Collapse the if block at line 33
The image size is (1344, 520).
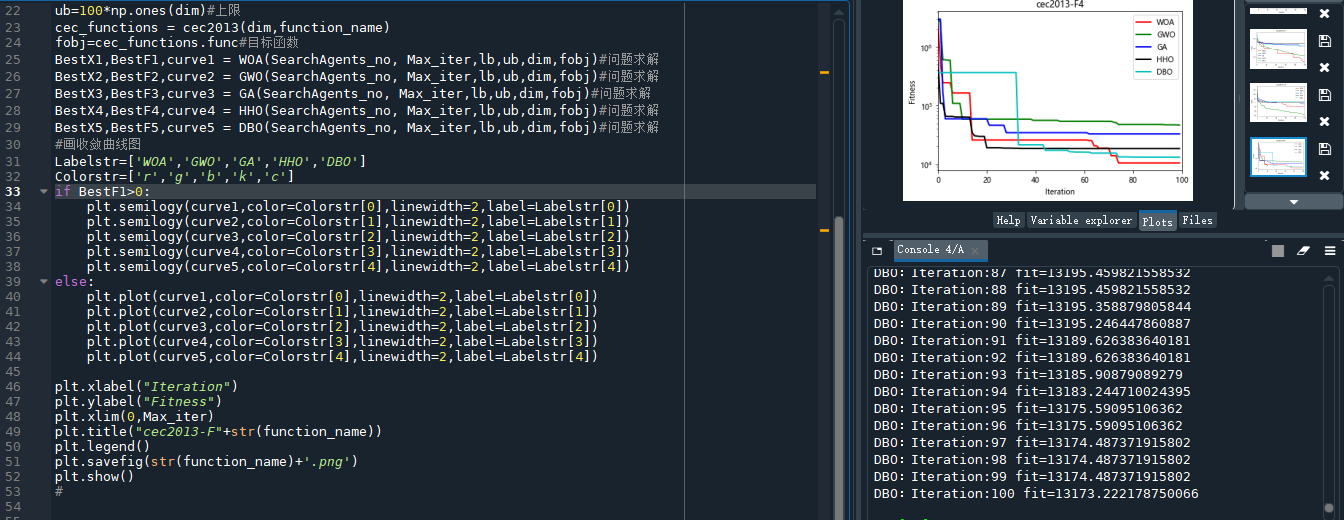tap(43, 192)
